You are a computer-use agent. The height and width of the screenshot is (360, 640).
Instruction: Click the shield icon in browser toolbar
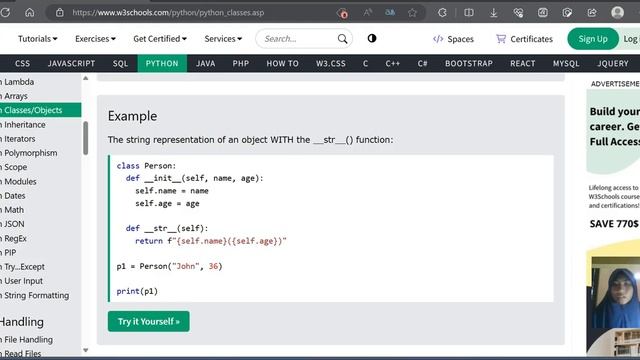tap(567, 13)
